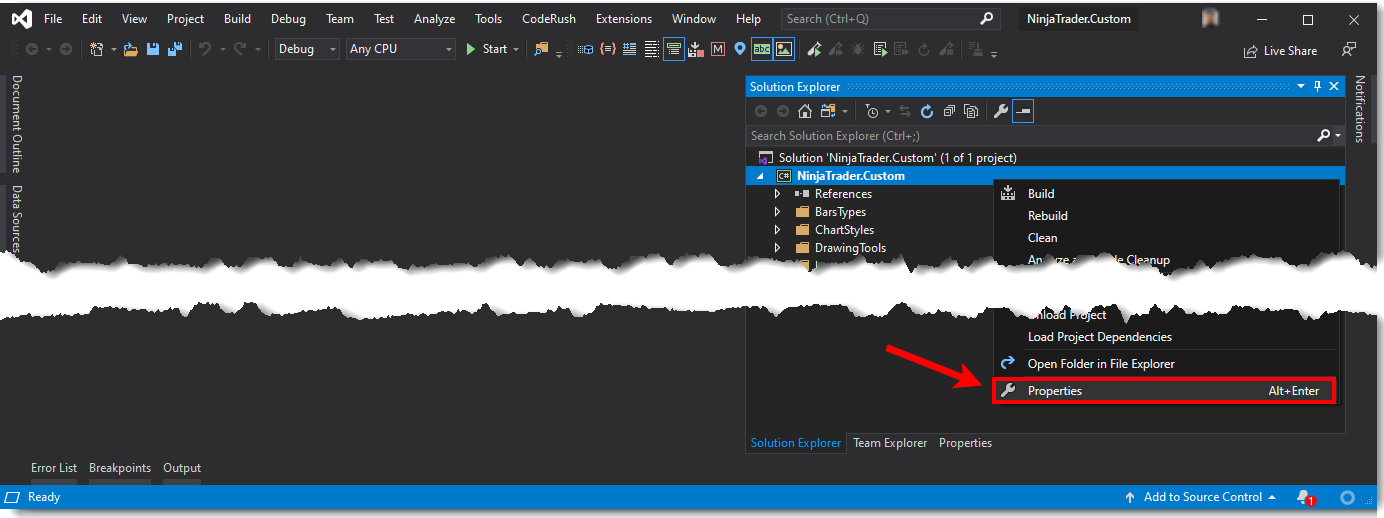This screenshot has width=1384, height=518.
Task: Click the wrench Properties toolbar icon
Action: tap(1000, 112)
